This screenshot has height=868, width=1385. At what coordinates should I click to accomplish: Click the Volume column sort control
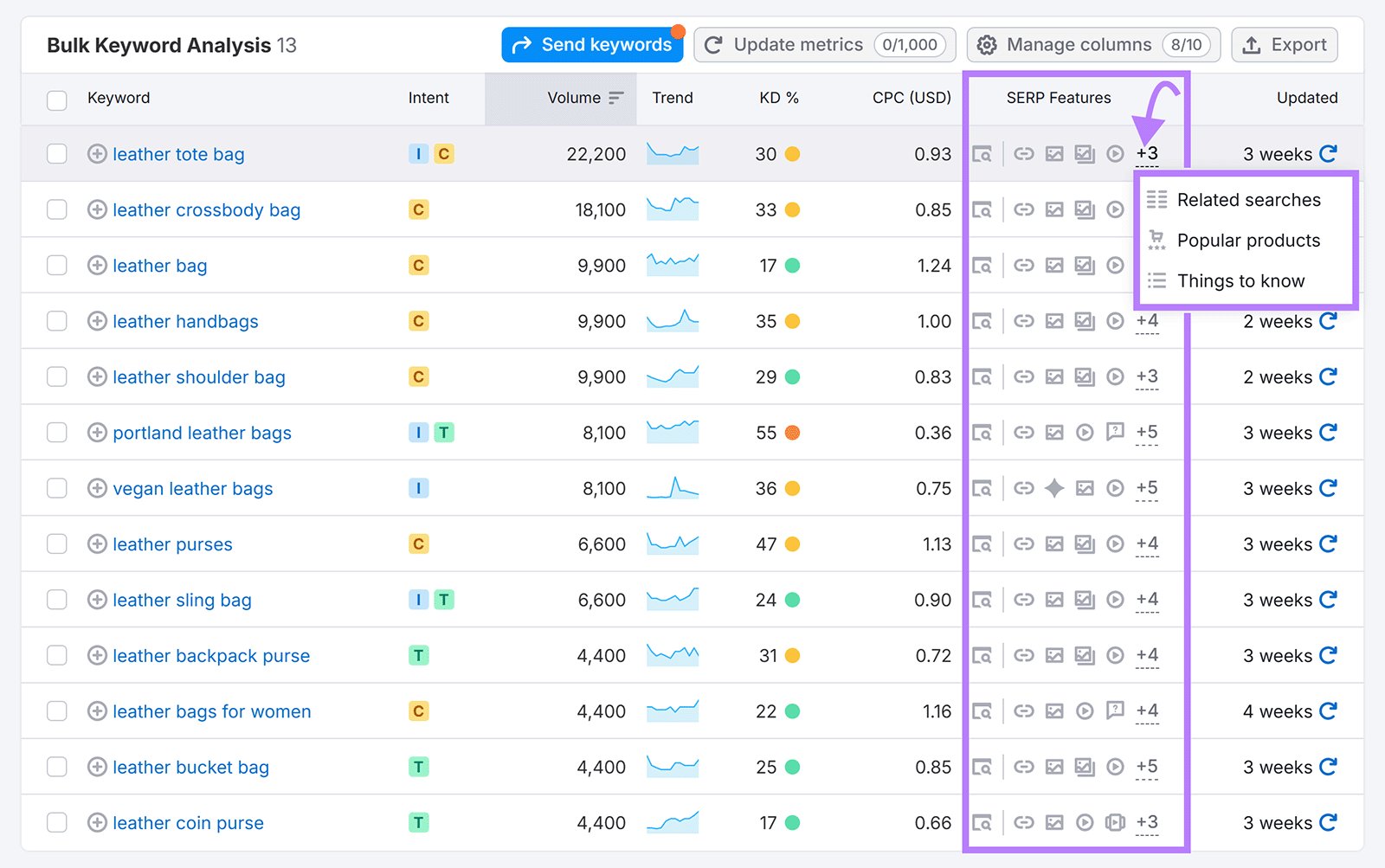[618, 99]
